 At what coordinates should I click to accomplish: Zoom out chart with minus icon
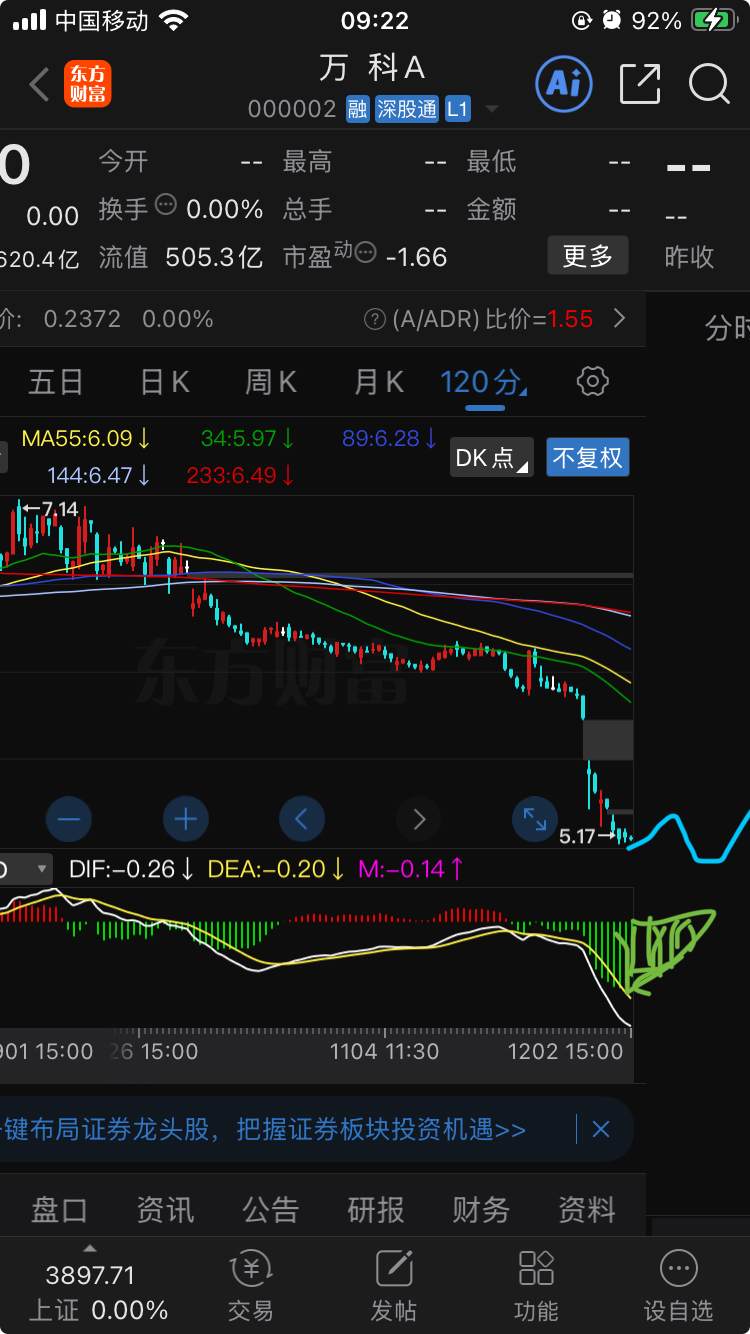pos(68,820)
